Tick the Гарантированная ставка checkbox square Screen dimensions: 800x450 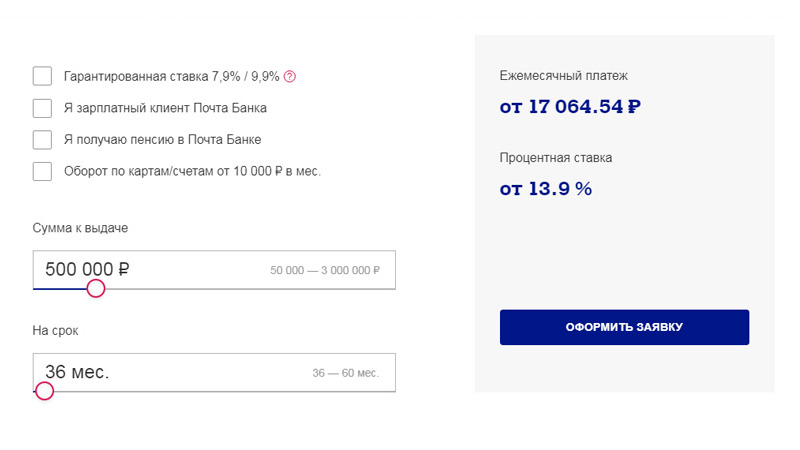pyautogui.click(x=42, y=76)
